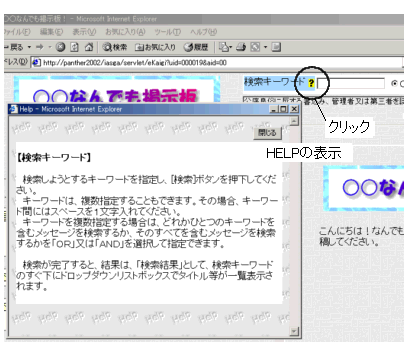Stop page loading with the Stop icon
Screen dimensions: 409x361
tap(60, 47)
